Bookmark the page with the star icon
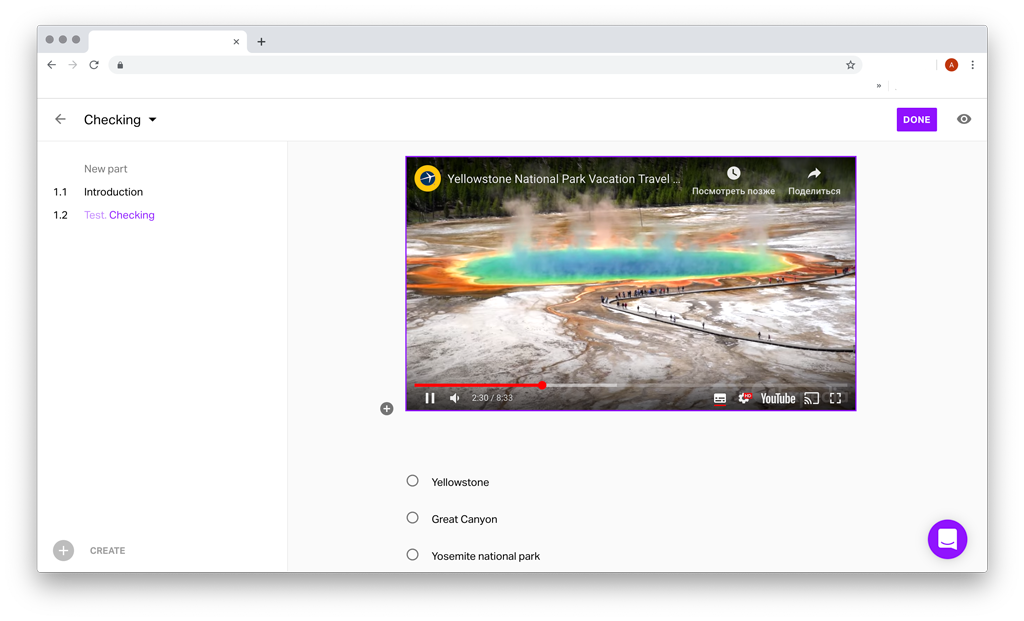 click(850, 65)
